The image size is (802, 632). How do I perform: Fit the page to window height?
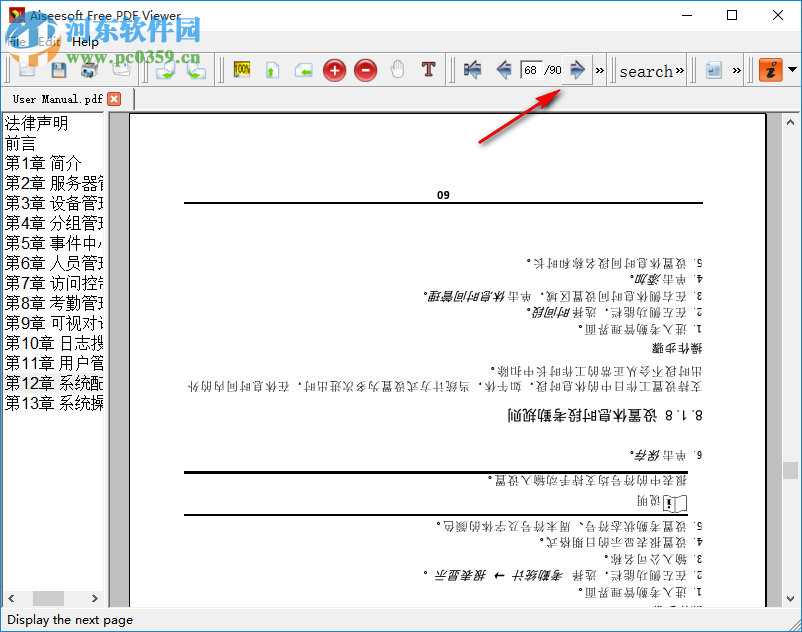coord(272,70)
